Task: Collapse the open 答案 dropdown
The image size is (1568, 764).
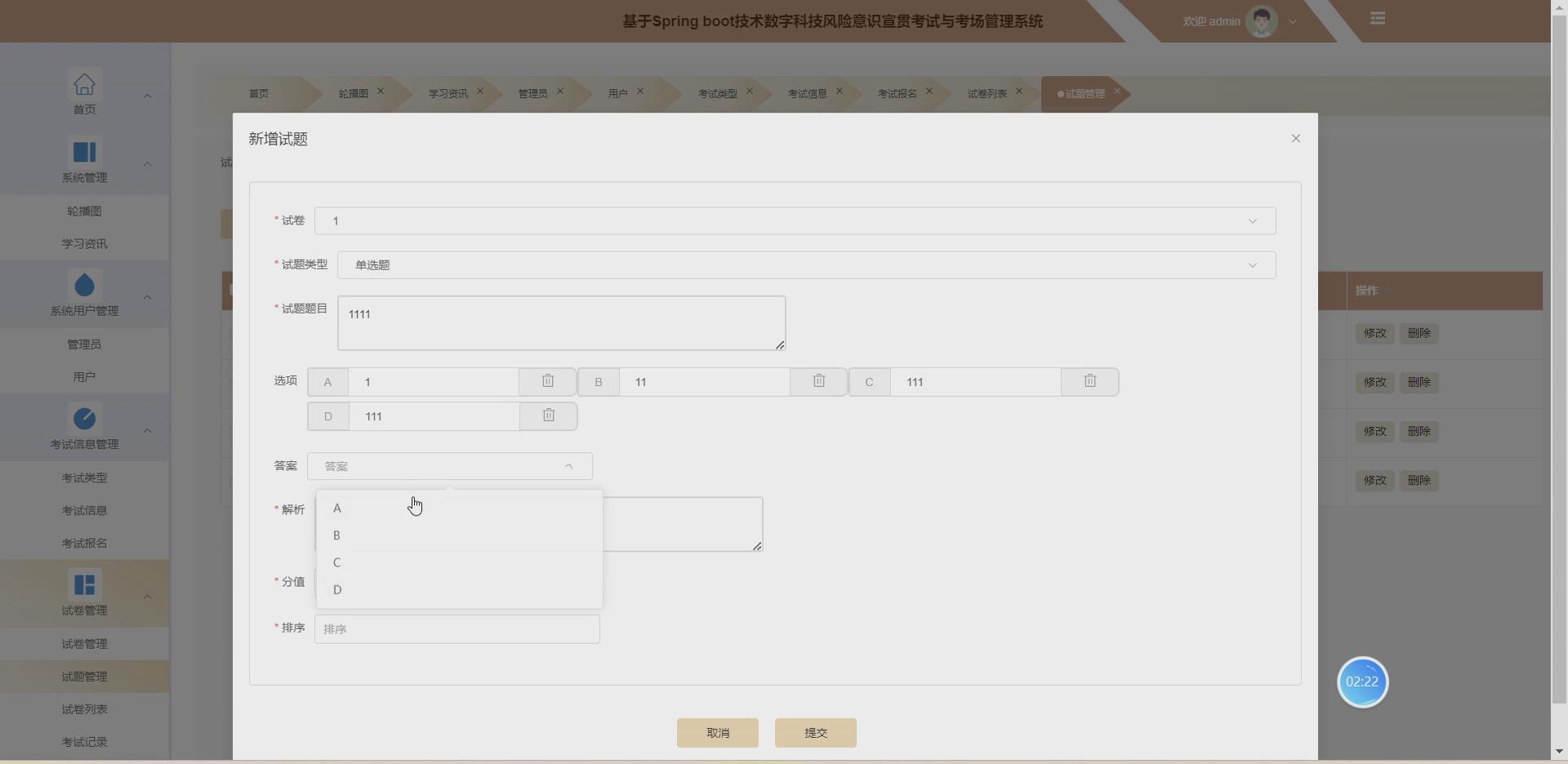Action: pyautogui.click(x=568, y=466)
